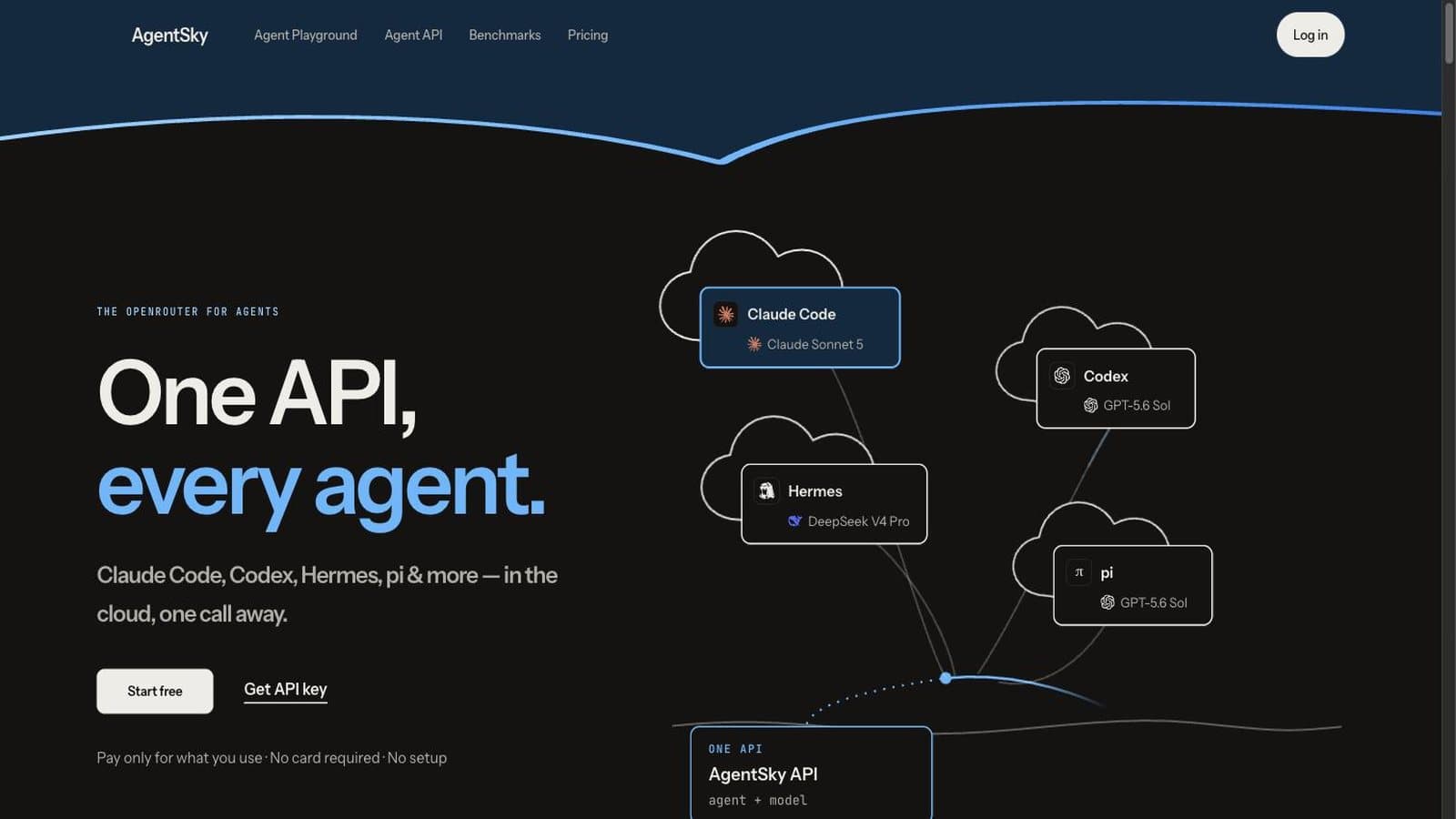Click the Hermes card title

click(815, 490)
